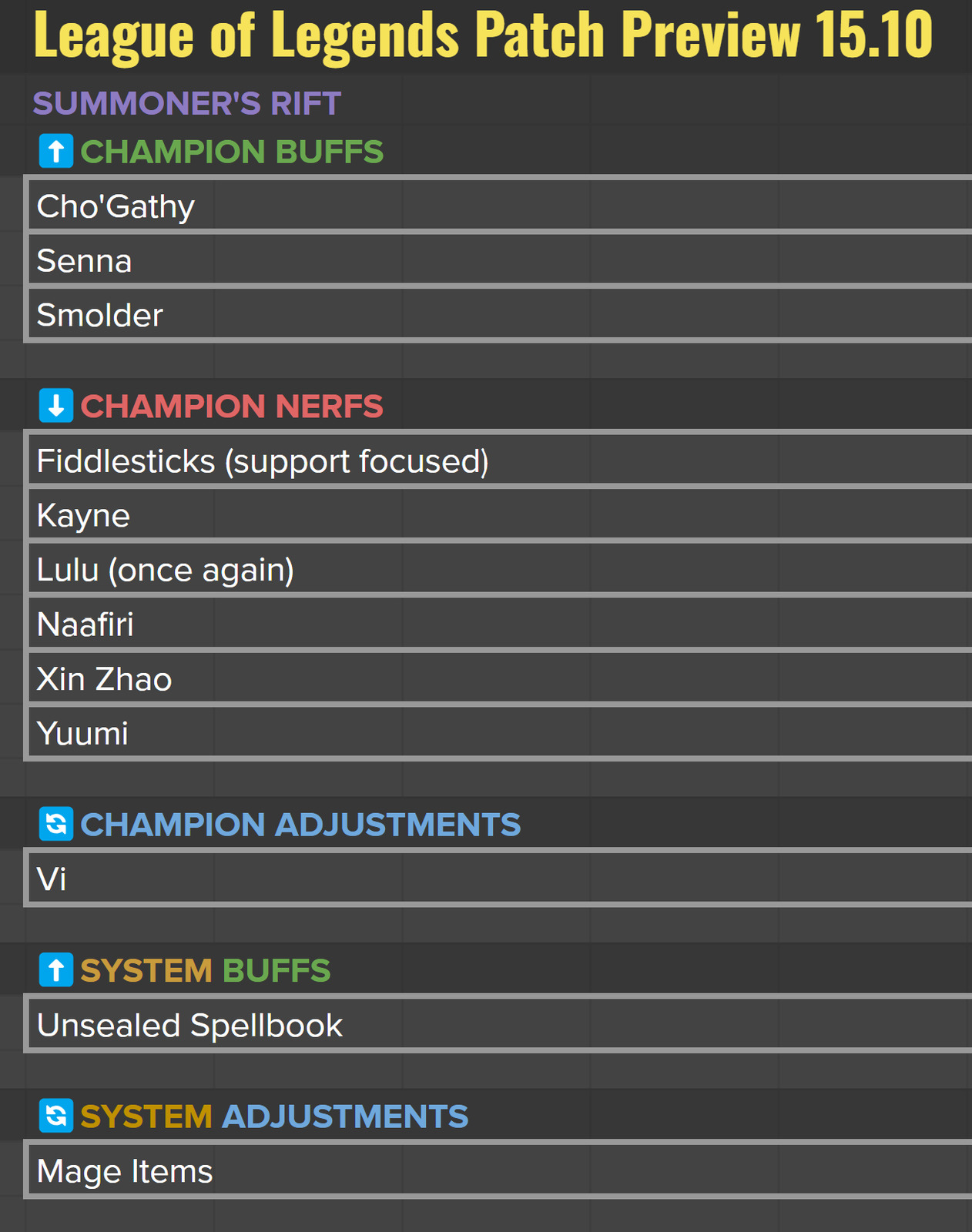
Task: Click the Champion Nerfs heading text
Action: (x=232, y=406)
